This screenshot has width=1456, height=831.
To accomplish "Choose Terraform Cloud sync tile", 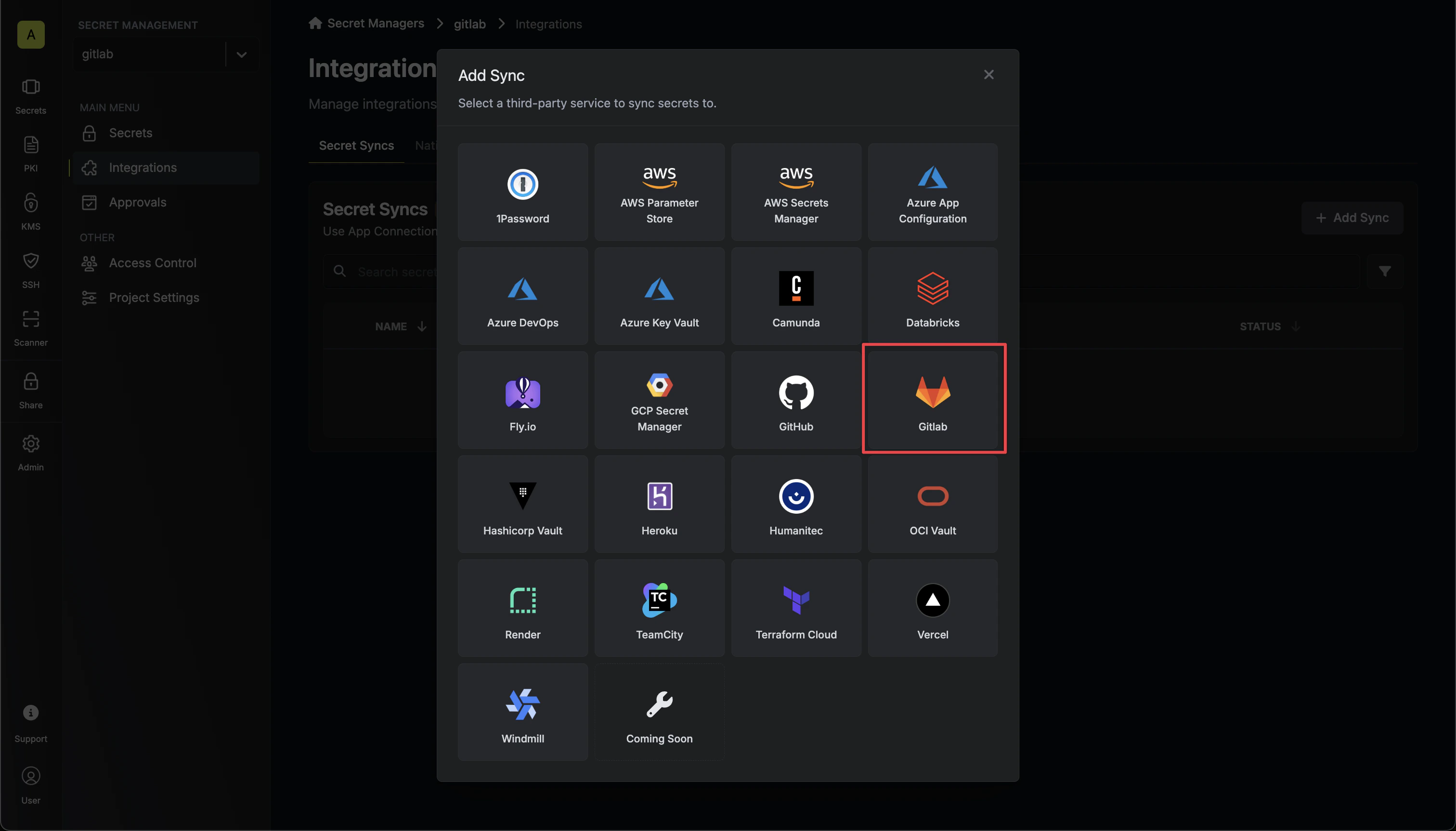I will [x=795, y=607].
